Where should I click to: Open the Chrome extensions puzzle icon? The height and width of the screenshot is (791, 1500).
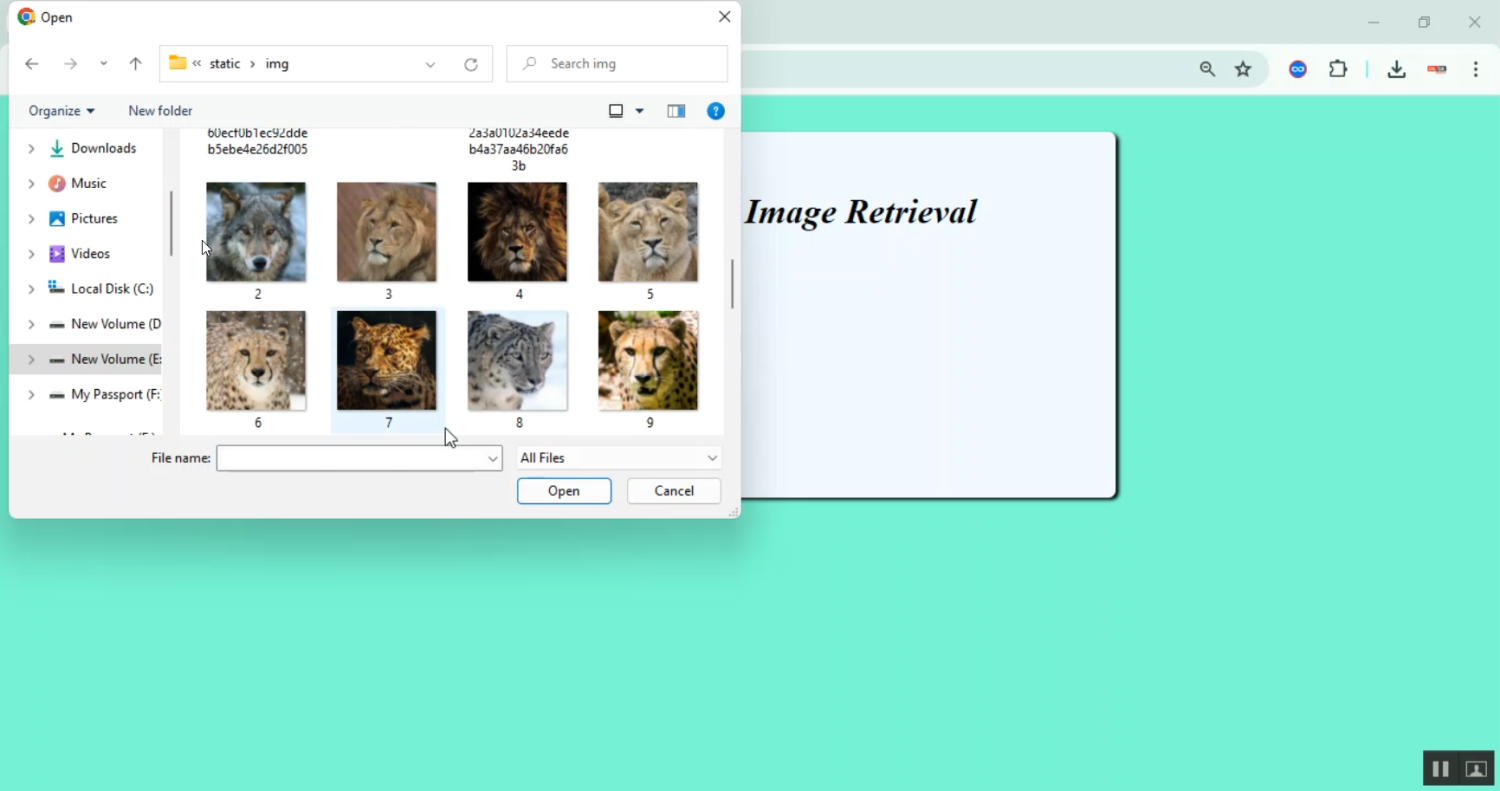tap(1338, 69)
